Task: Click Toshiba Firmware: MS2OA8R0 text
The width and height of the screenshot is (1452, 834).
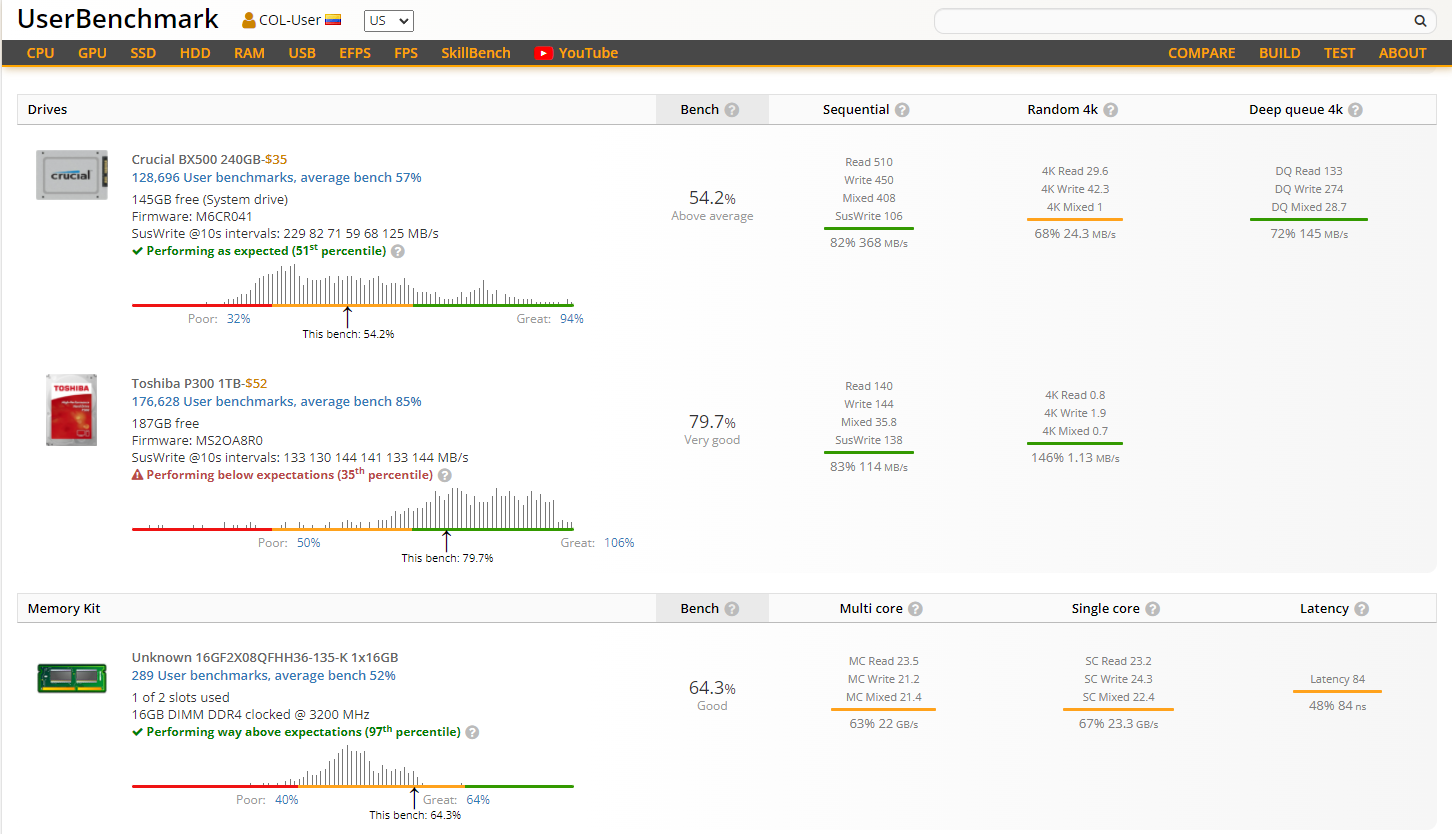Action: click(x=197, y=440)
